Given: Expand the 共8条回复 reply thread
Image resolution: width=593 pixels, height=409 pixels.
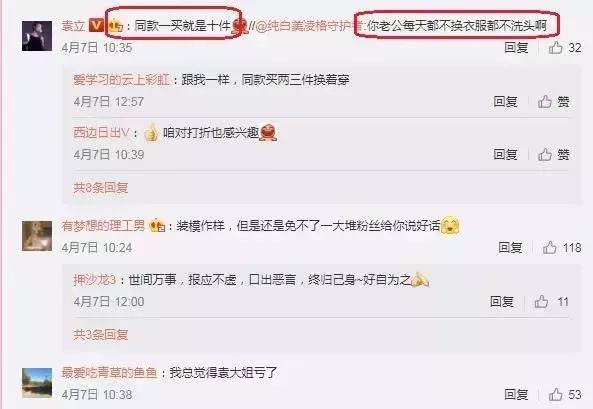Looking at the screenshot, I should pos(101,187).
